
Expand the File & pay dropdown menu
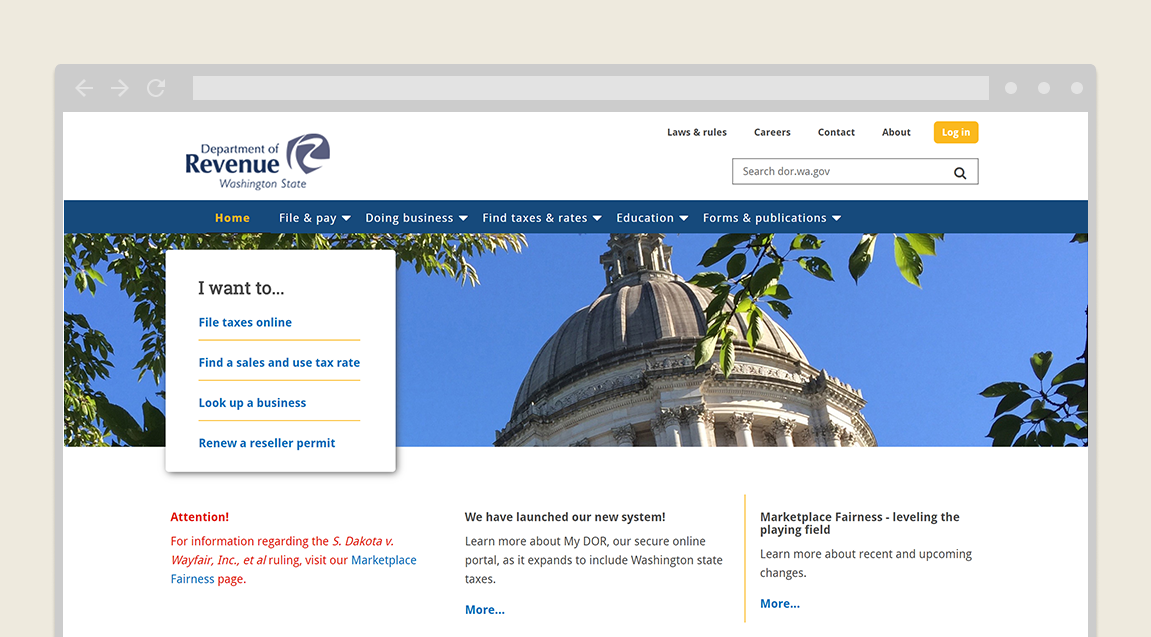pos(314,218)
